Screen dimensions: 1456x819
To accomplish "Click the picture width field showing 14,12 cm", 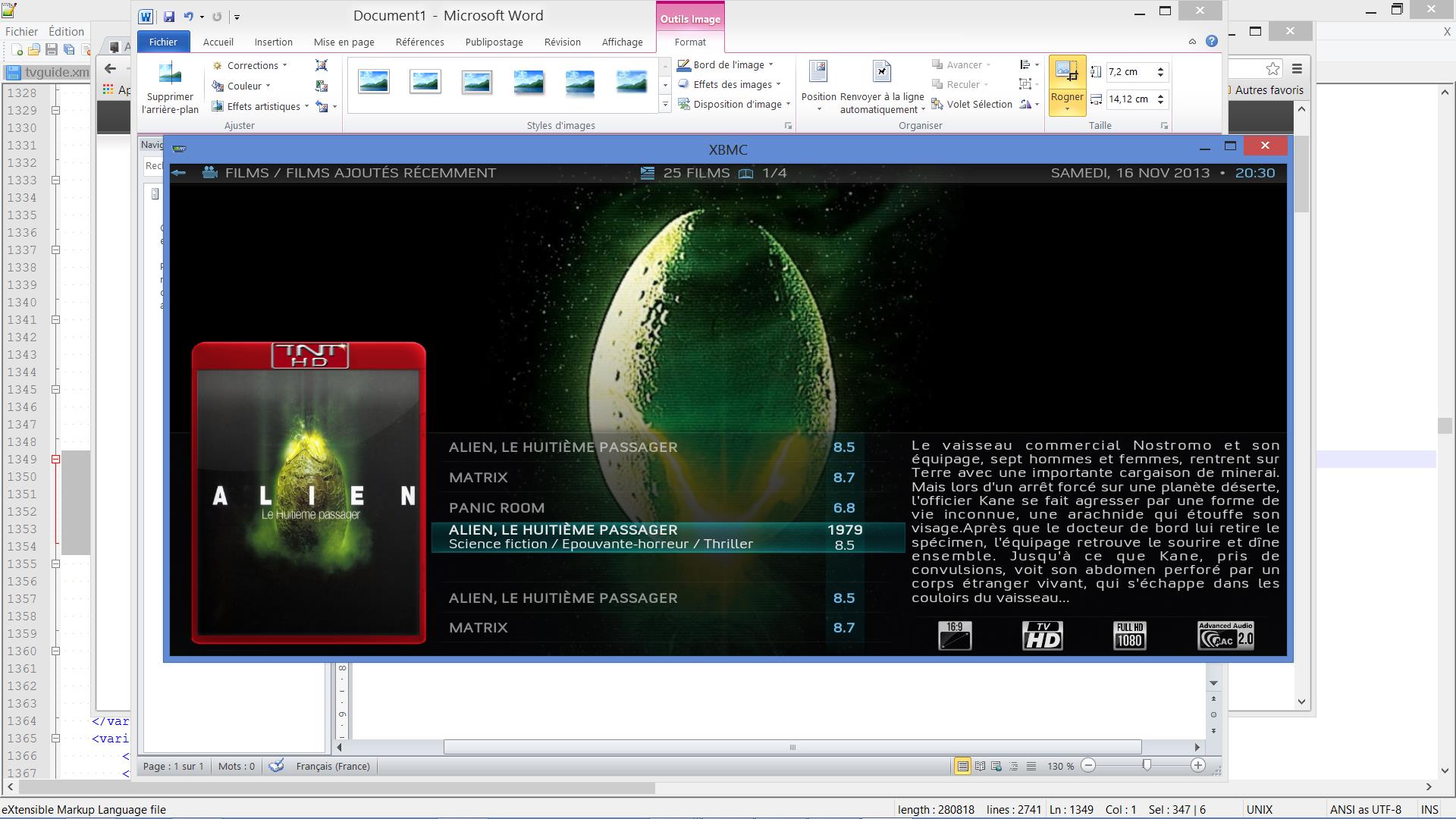I will [1131, 99].
